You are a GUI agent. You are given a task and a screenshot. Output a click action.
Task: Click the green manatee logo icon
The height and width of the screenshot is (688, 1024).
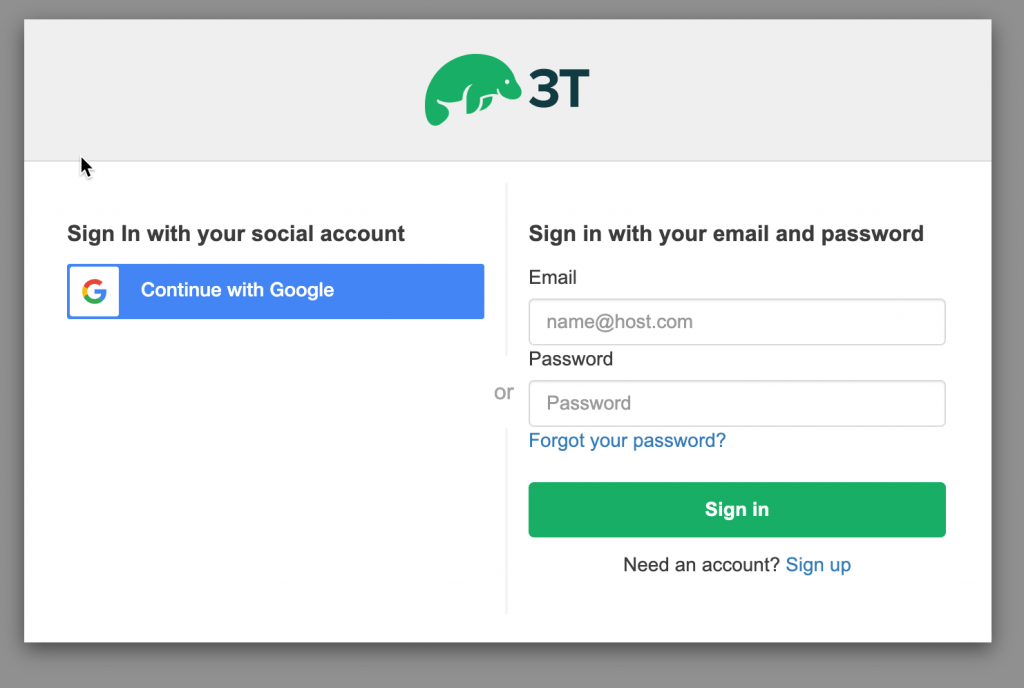click(x=472, y=89)
